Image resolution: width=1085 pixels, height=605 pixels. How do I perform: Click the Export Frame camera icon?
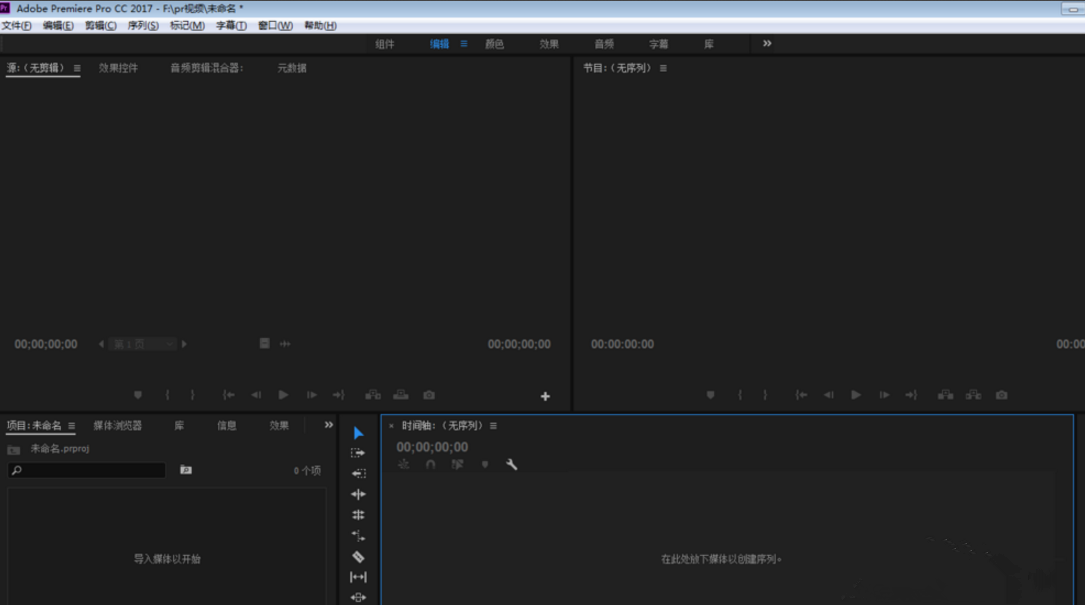[1000, 395]
